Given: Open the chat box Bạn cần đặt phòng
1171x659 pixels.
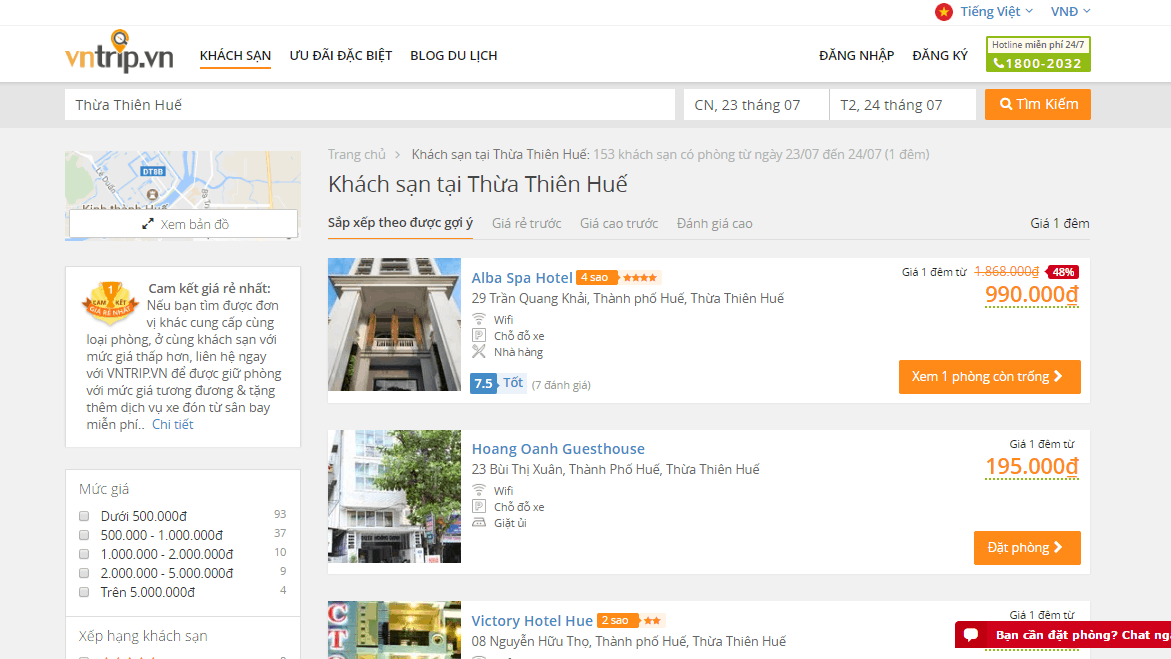Looking at the screenshot, I should [x=1063, y=635].
